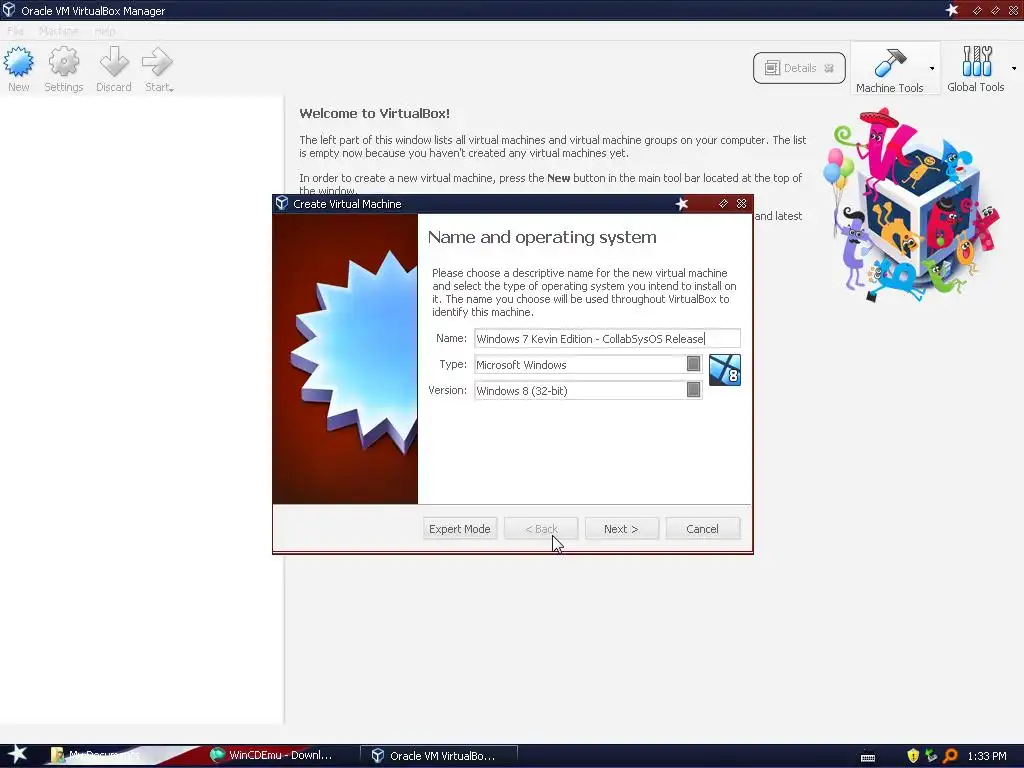The image size is (1024, 768).
Task: Click the VirtualBox icon in Manager title bar
Action: tap(8, 10)
